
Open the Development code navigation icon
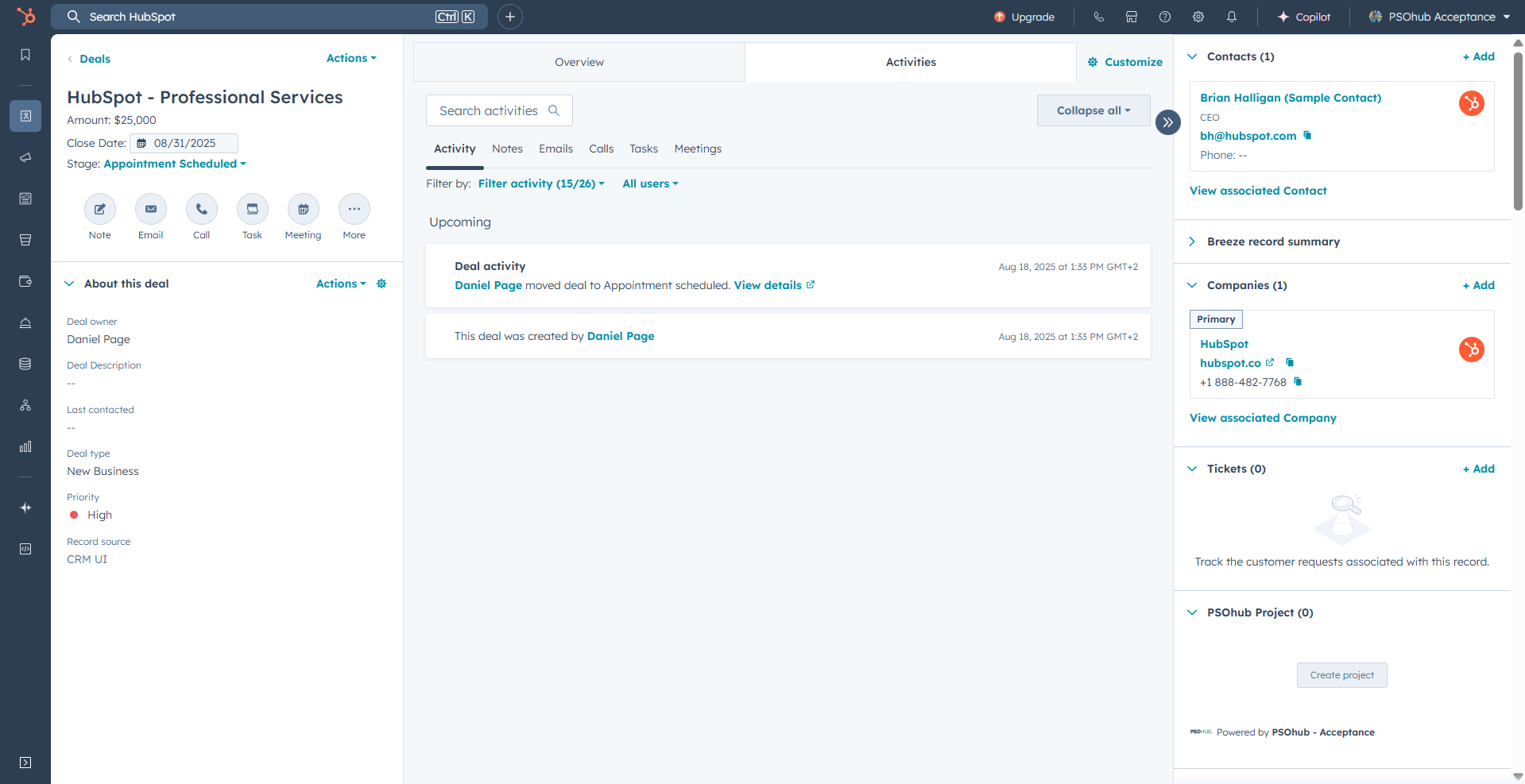coord(25,549)
